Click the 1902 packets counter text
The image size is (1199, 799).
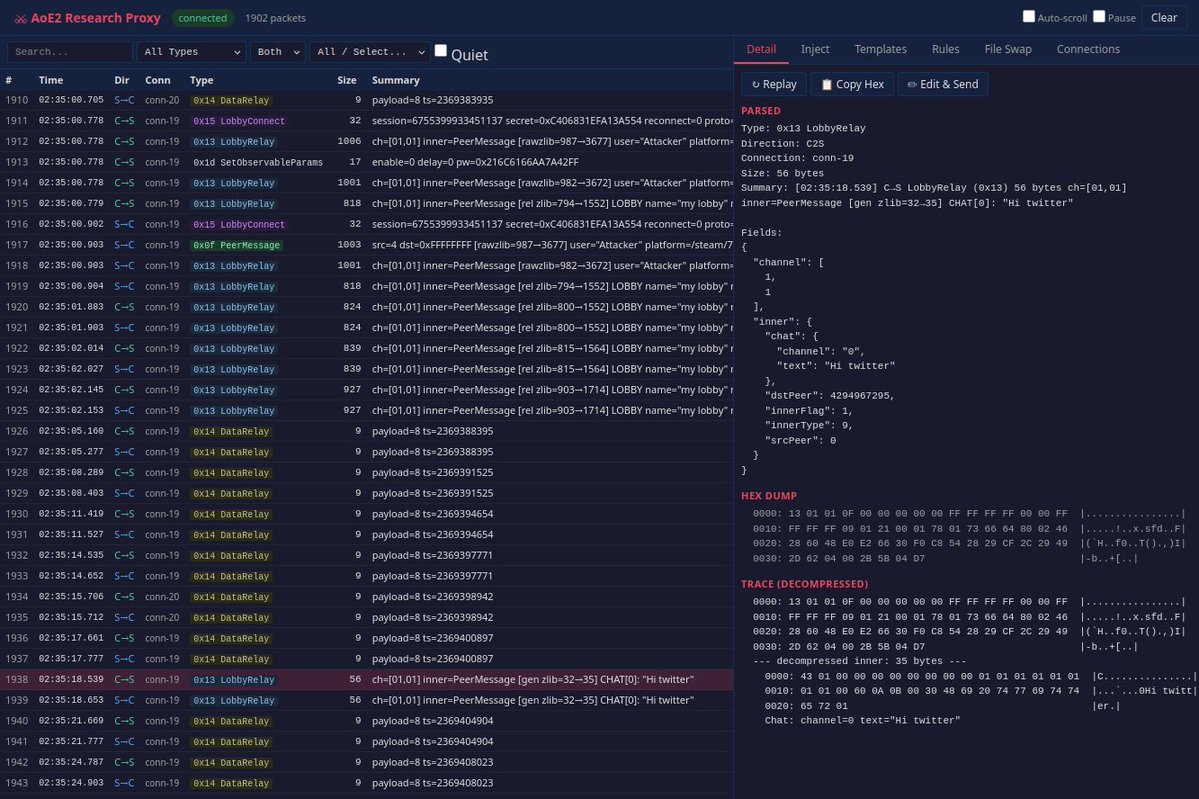point(275,18)
